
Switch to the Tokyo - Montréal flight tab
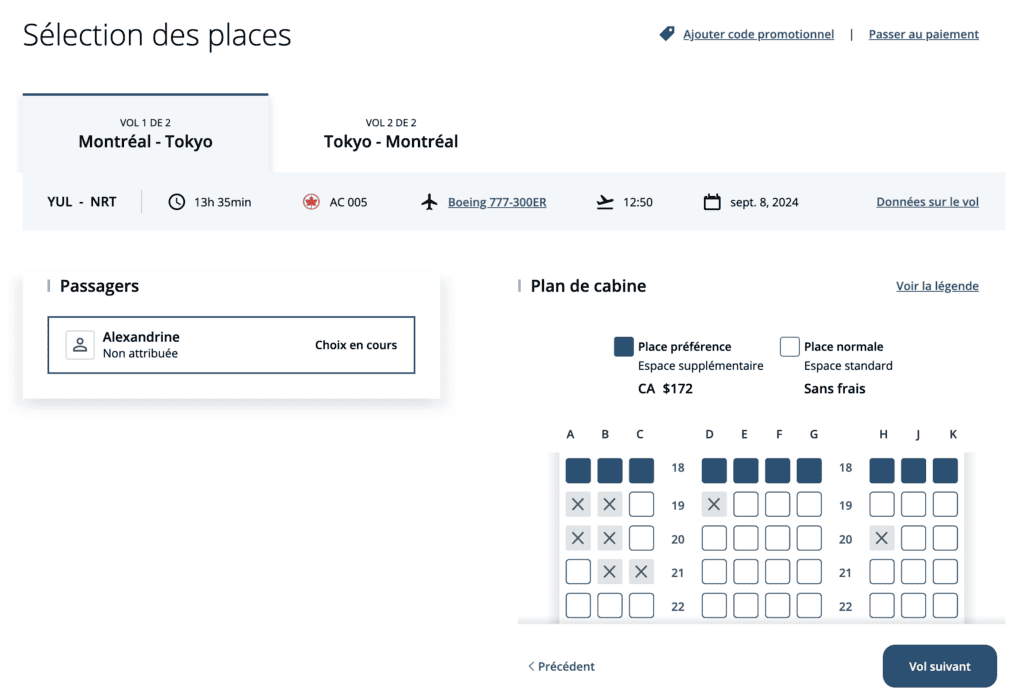[x=391, y=133]
